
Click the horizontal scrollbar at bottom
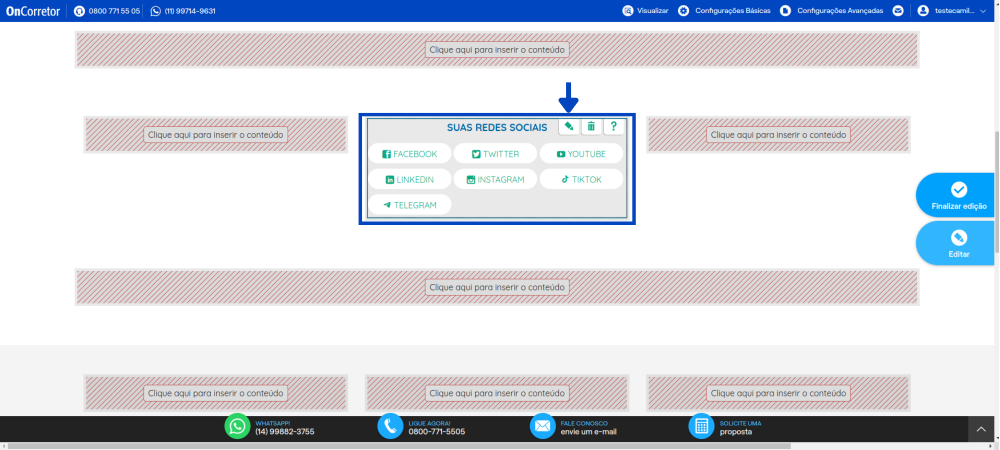click(399, 446)
